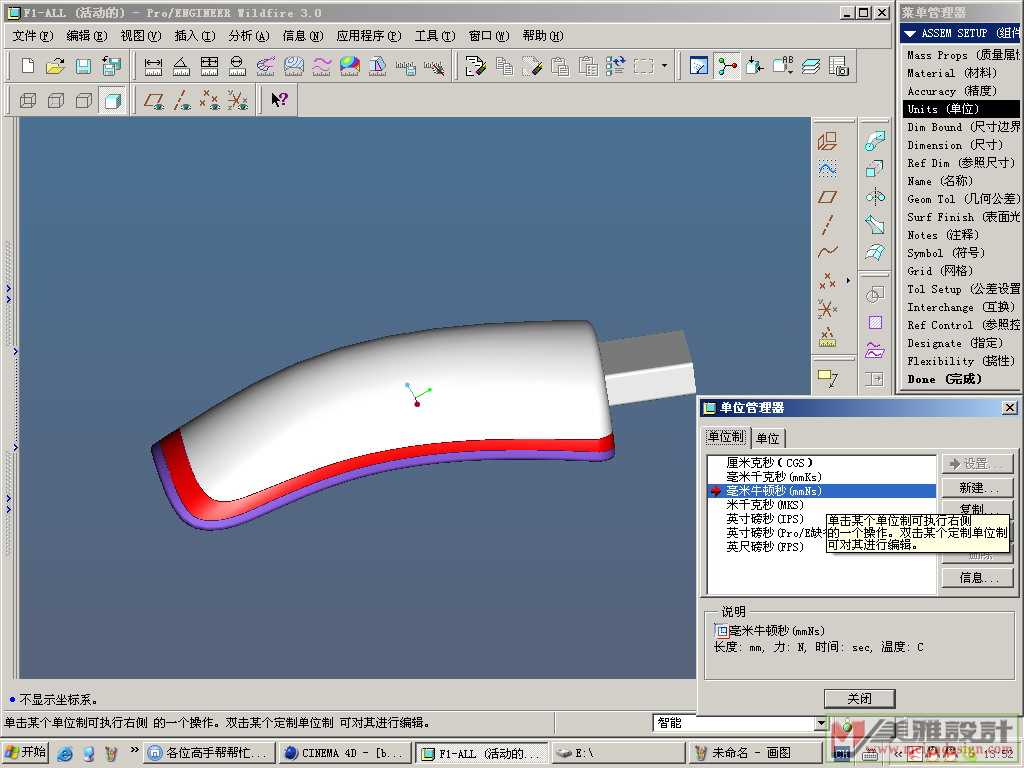The width and height of the screenshot is (1024, 768).
Task: Click the Annotation feature icon
Action: (827, 377)
